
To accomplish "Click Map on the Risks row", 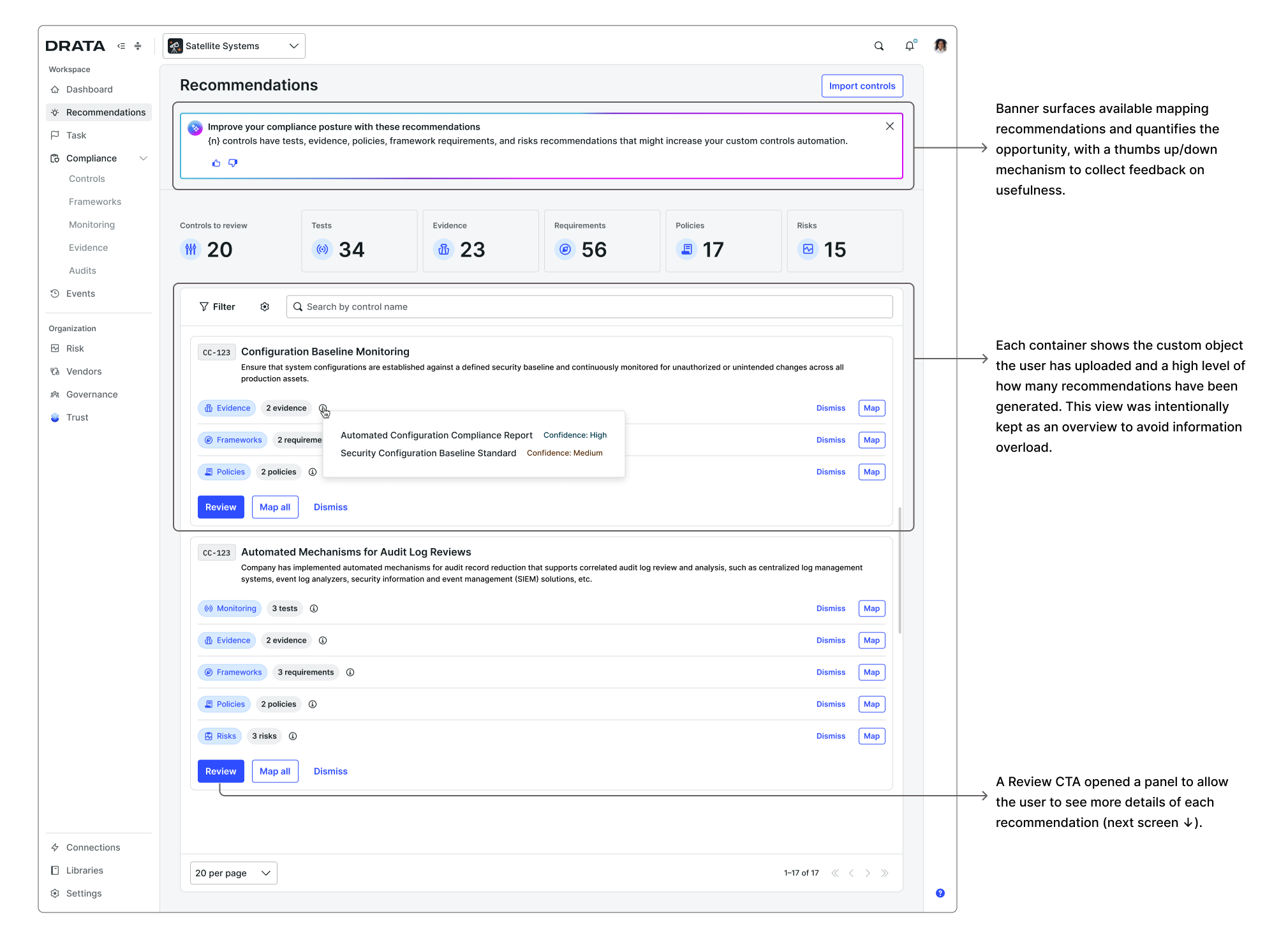I will (x=871, y=736).
